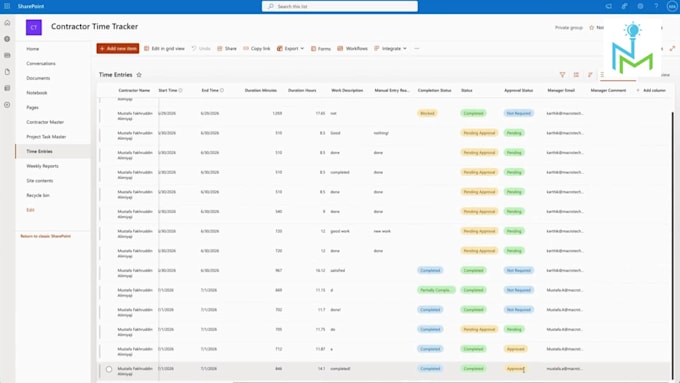Open the megaphone feedback icon in header
680x383 pixels.
tap(609, 6)
